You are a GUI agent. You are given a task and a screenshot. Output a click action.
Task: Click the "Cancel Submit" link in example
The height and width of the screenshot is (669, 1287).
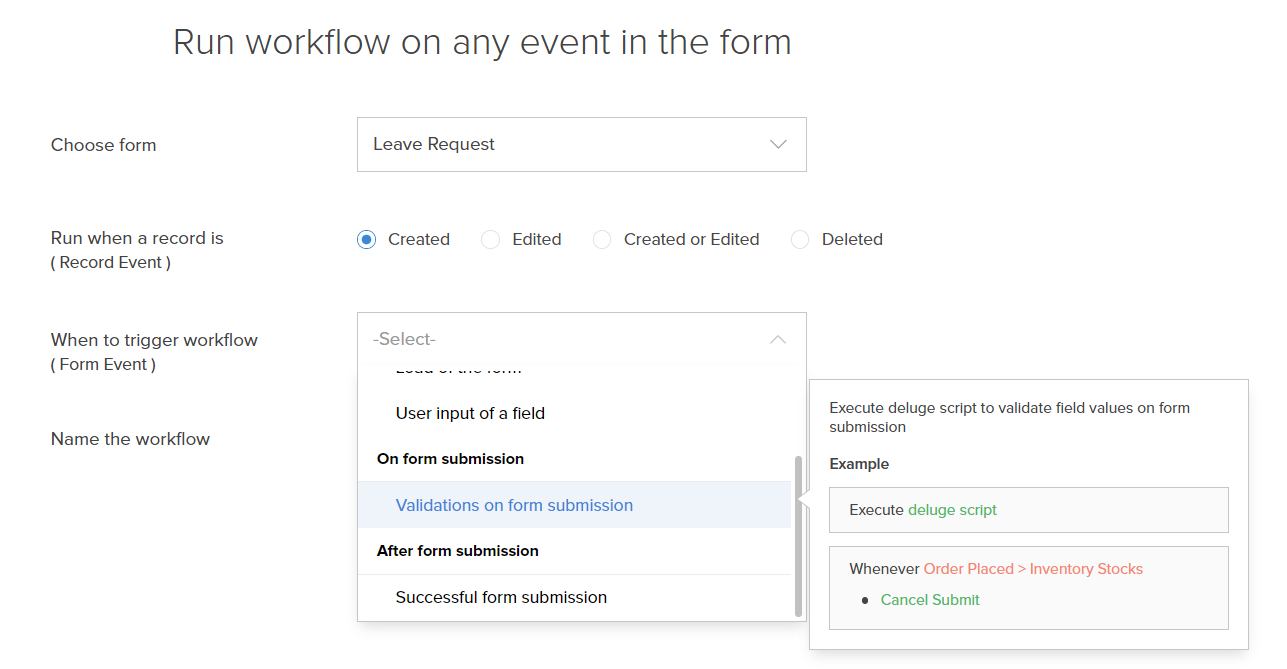point(930,600)
